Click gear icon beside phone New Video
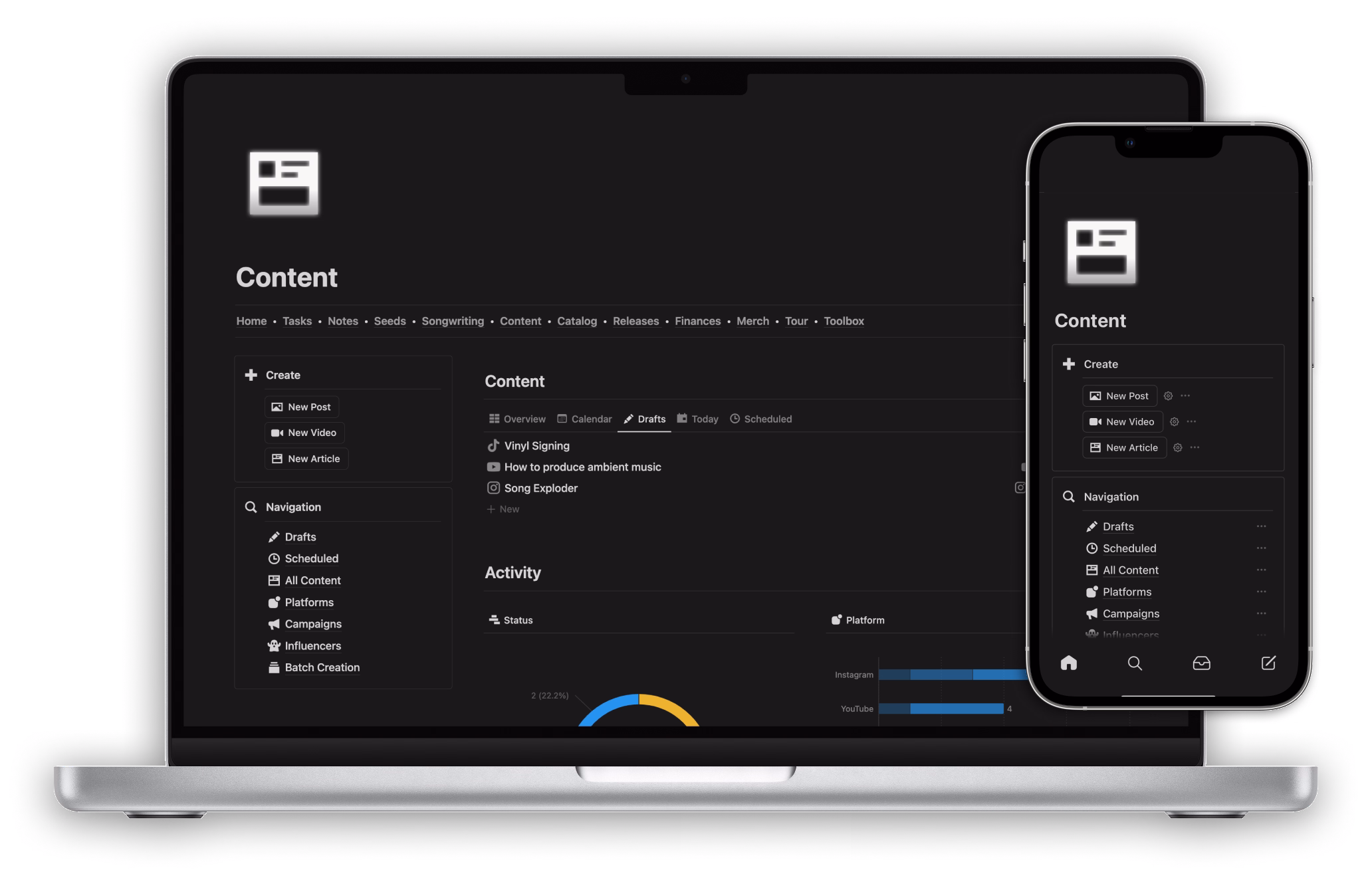 [1174, 421]
